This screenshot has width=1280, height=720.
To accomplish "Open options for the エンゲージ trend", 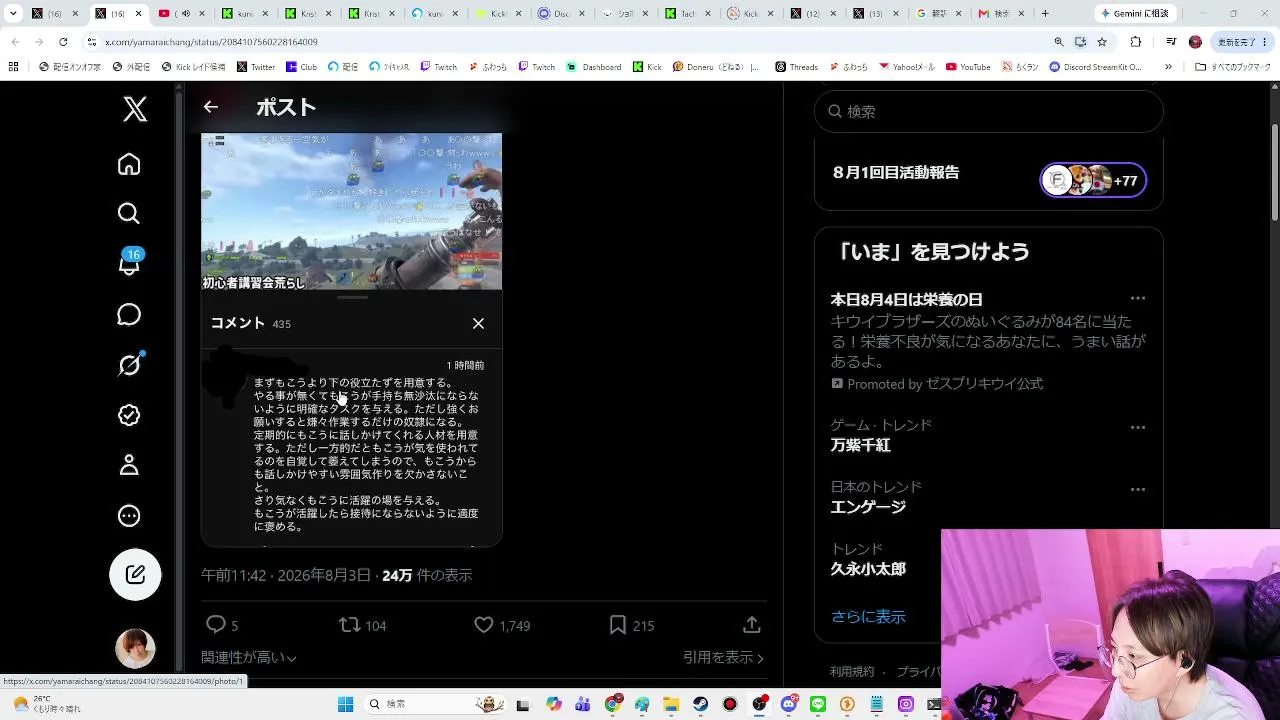I will pyautogui.click(x=1137, y=489).
